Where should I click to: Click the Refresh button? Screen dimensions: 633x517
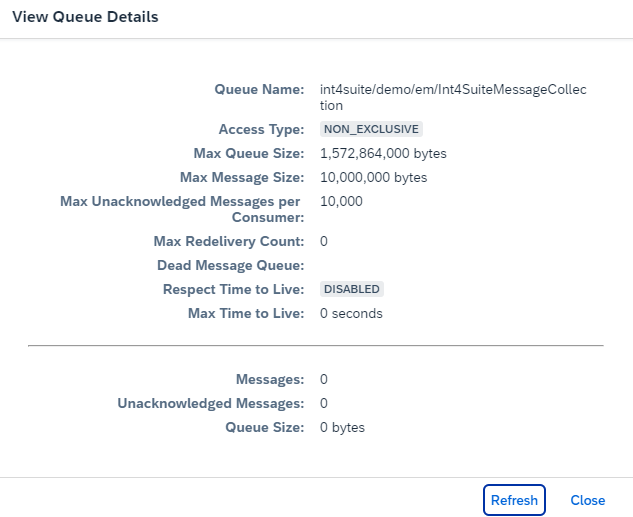[514, 500]
